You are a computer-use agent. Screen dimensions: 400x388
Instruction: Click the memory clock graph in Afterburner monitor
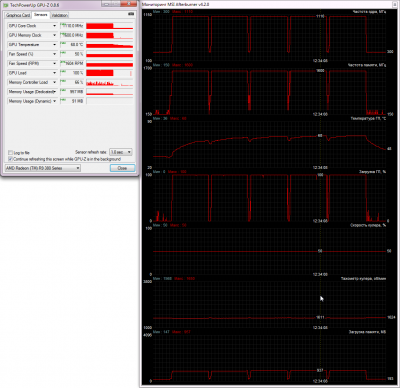pyautogui.click(x=269, y=91)
